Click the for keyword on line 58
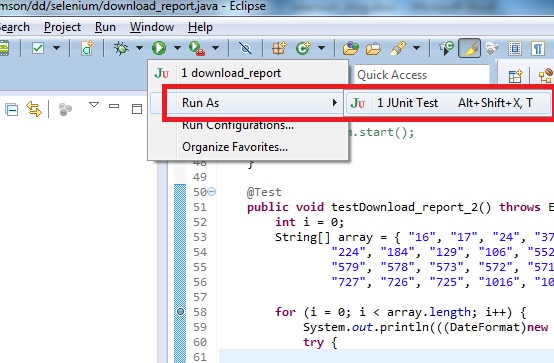Screen dimensions: 554x363 click(285, 312)
